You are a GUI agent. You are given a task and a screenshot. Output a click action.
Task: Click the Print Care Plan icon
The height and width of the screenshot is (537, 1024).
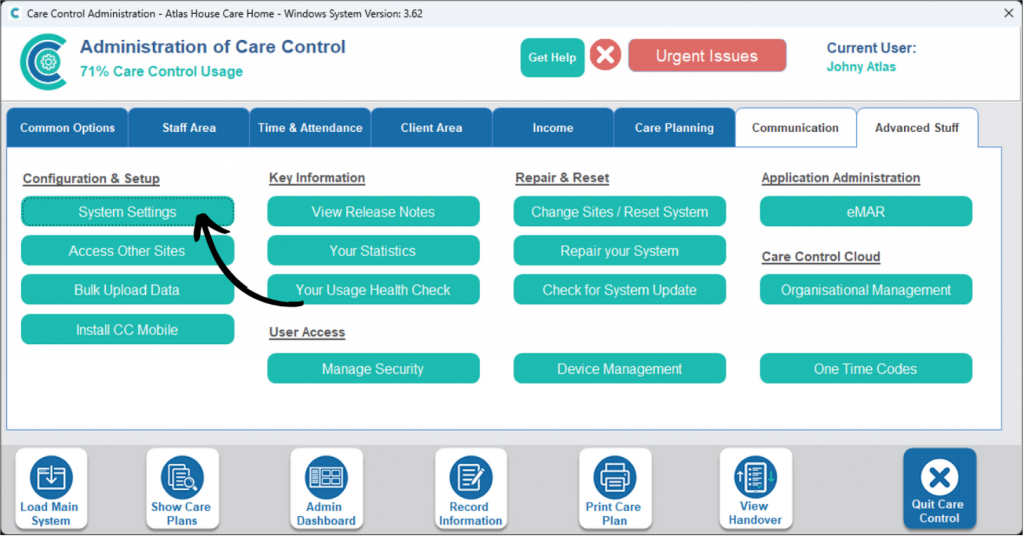click(615, 489)
